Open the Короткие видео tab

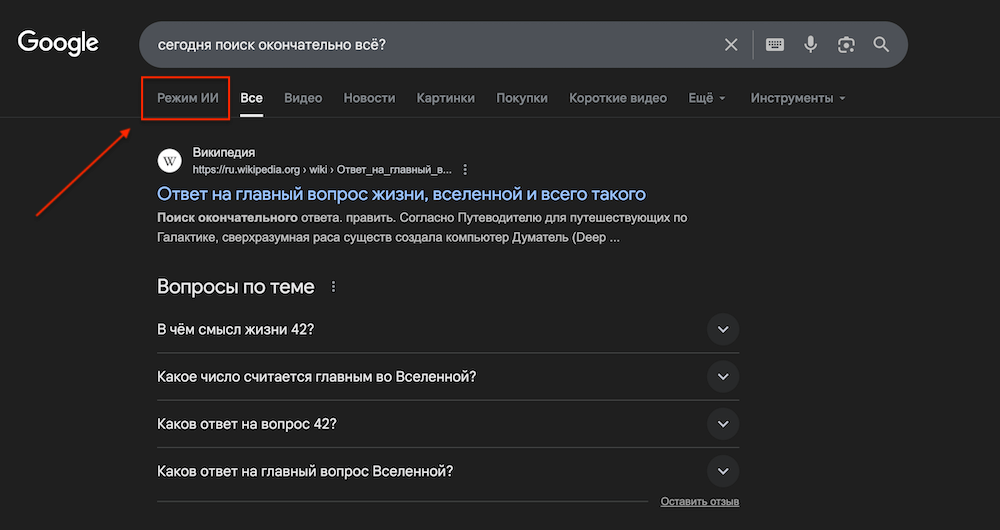tap(618, 98)
